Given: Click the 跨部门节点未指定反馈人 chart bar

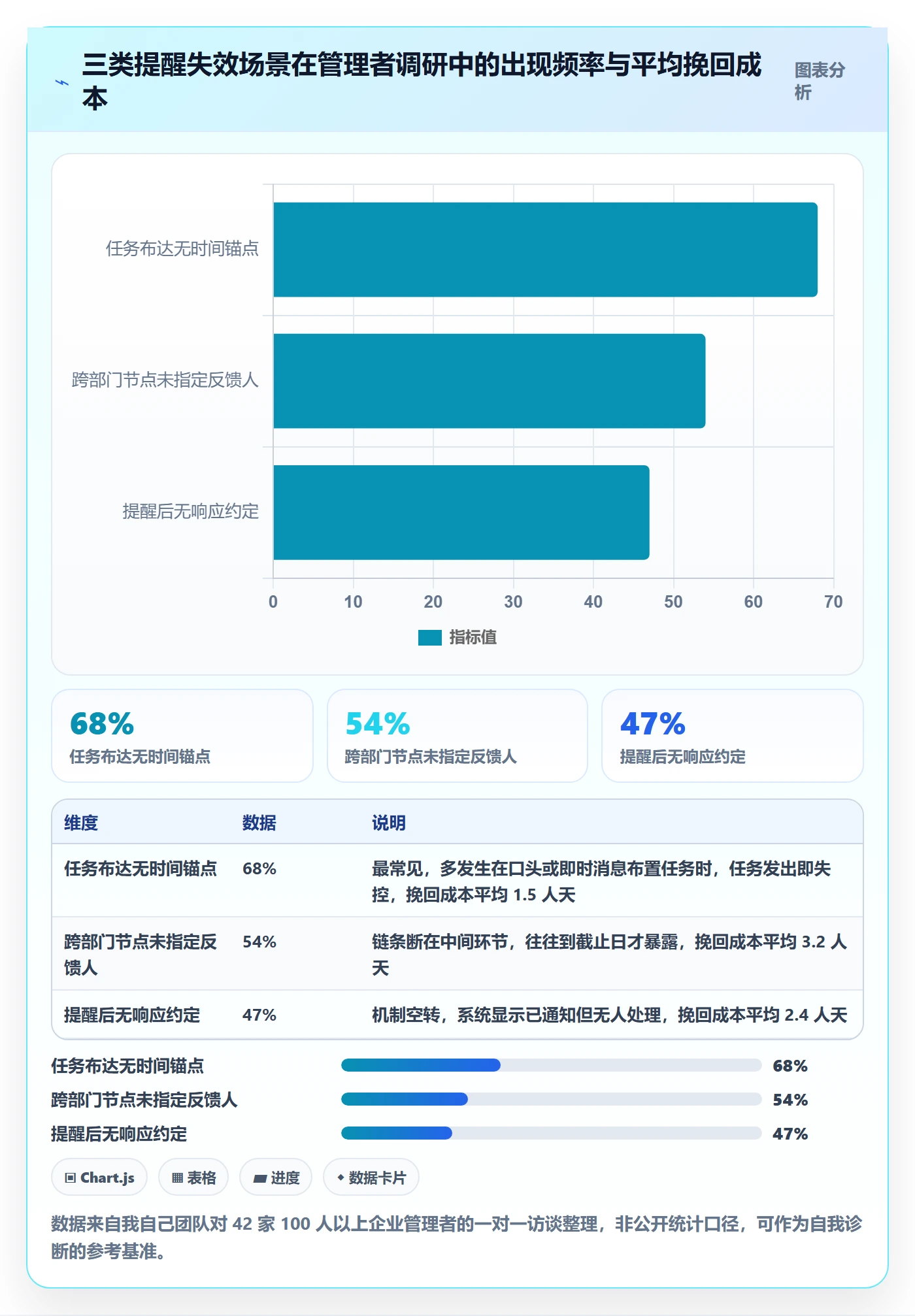Looking at the screenshot, I should (489, 381).
